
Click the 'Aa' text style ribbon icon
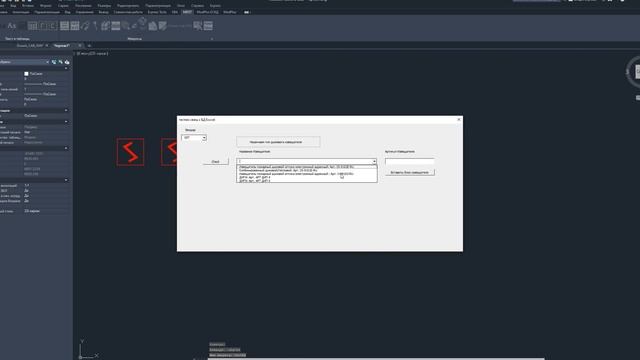coord(11,26)
